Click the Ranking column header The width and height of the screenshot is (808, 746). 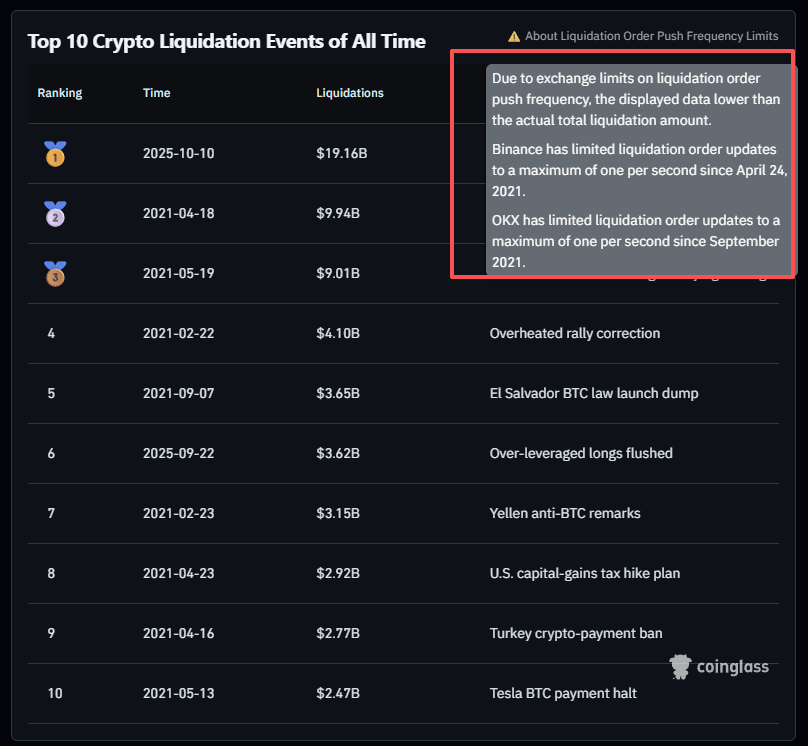[60, 93]
